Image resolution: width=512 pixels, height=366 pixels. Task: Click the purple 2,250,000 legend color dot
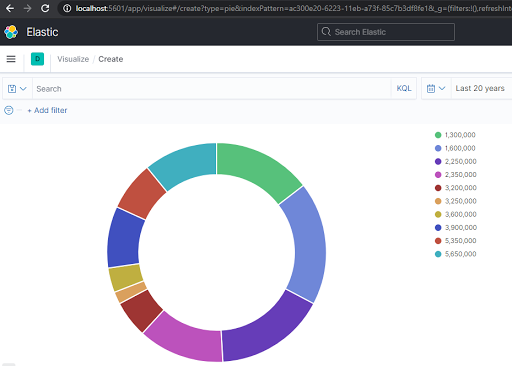(x=438, y=161)
